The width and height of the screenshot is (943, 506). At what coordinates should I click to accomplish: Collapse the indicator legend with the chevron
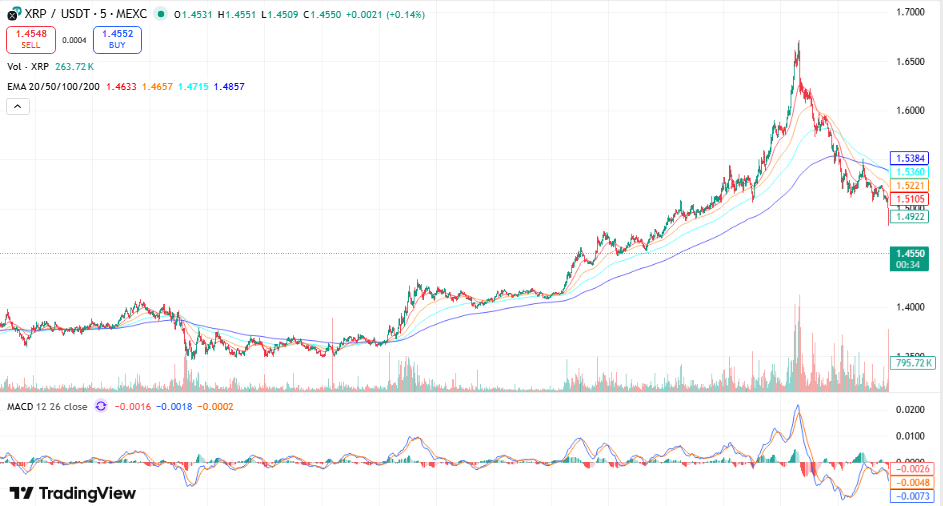point(18,106)
